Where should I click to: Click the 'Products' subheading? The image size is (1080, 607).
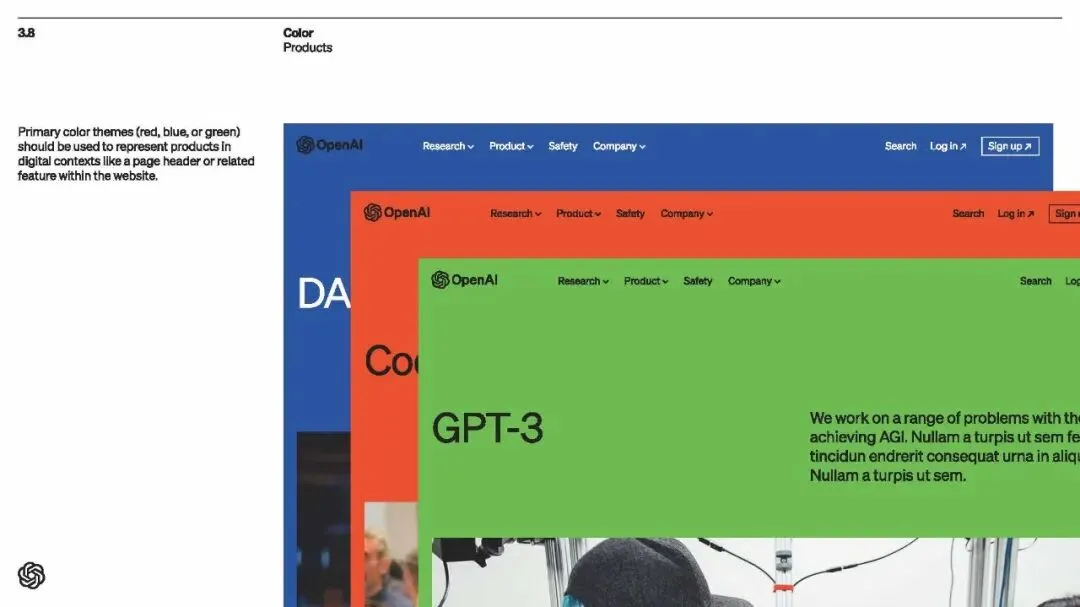307,48
